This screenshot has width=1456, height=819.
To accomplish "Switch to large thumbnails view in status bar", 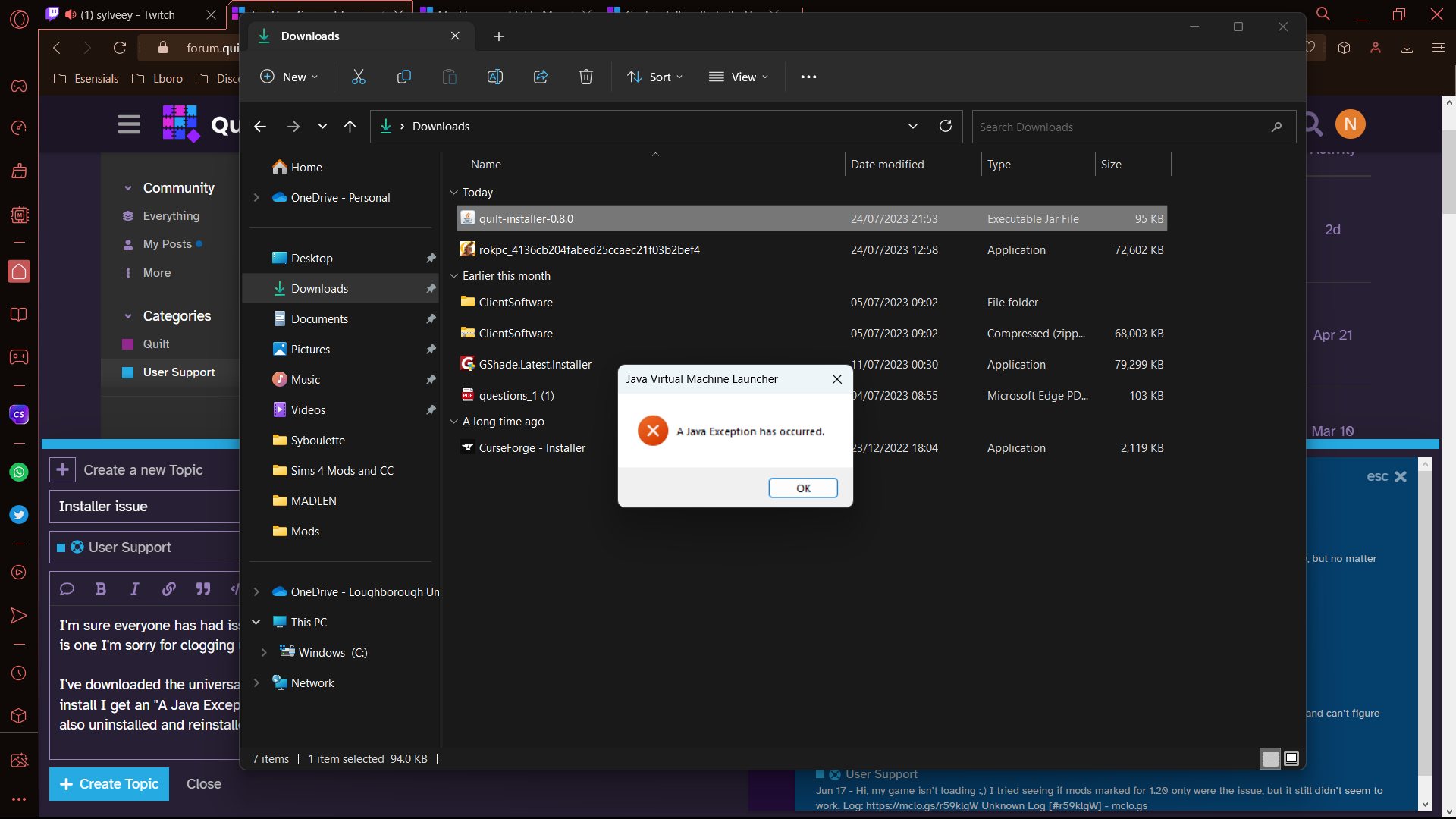I will click(1291, 758).
